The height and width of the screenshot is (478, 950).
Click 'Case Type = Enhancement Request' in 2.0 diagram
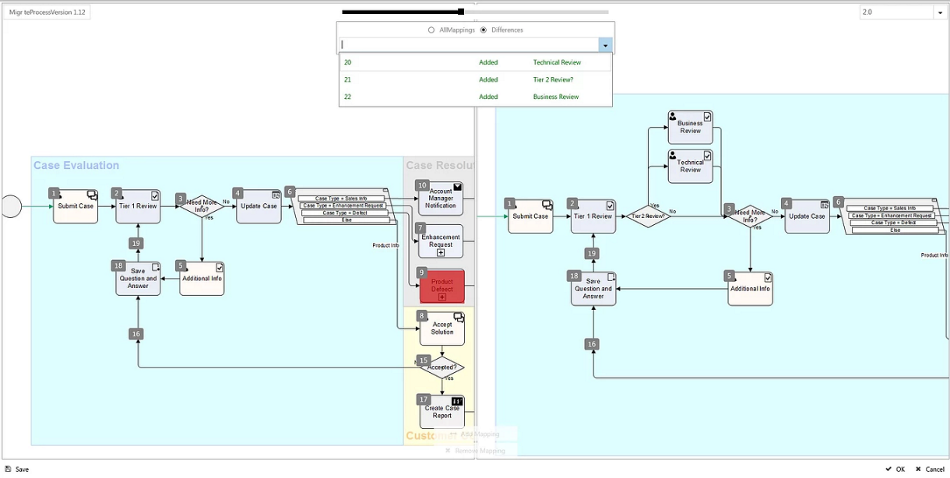pyautogui.click(x=890, y=216)
